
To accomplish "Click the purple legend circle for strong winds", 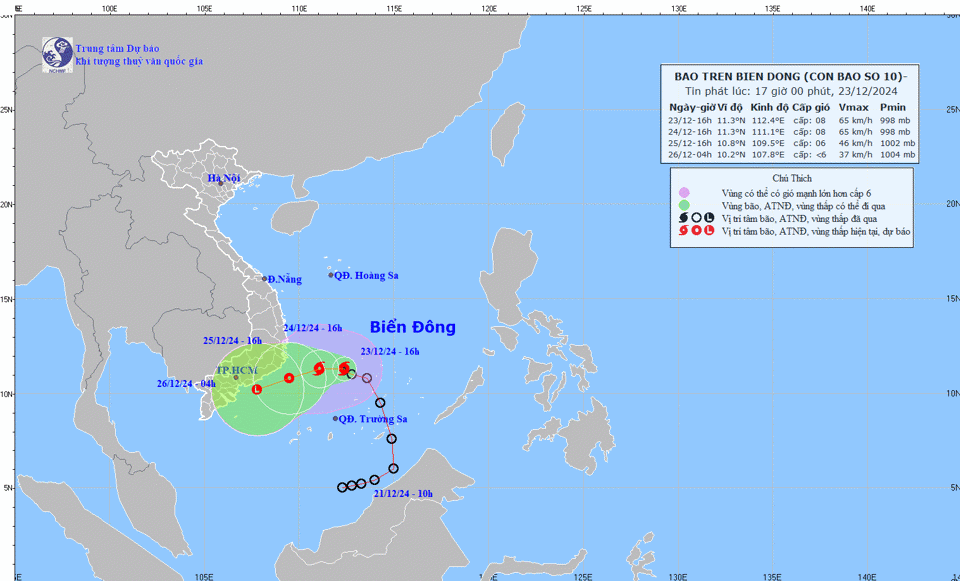I will click(684, 193).
